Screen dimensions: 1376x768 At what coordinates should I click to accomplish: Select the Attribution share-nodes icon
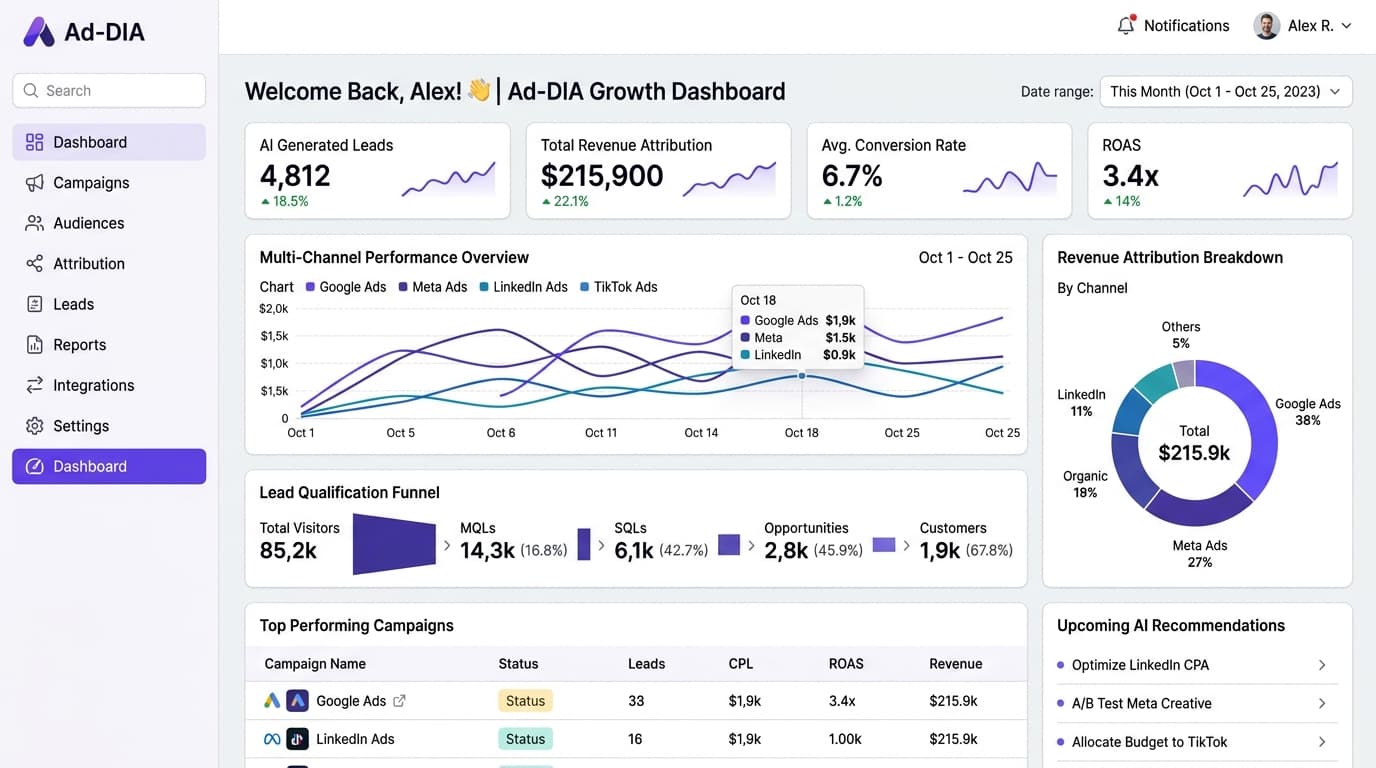click(x=35, y=264)
